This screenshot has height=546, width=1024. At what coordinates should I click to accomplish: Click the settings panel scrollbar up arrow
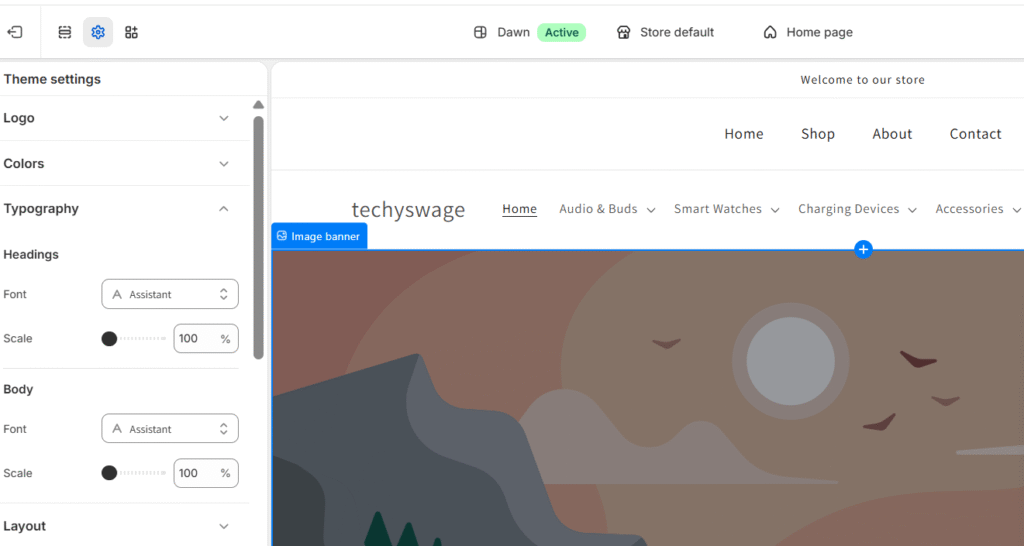pyautogui.click(x=259, y=104)
